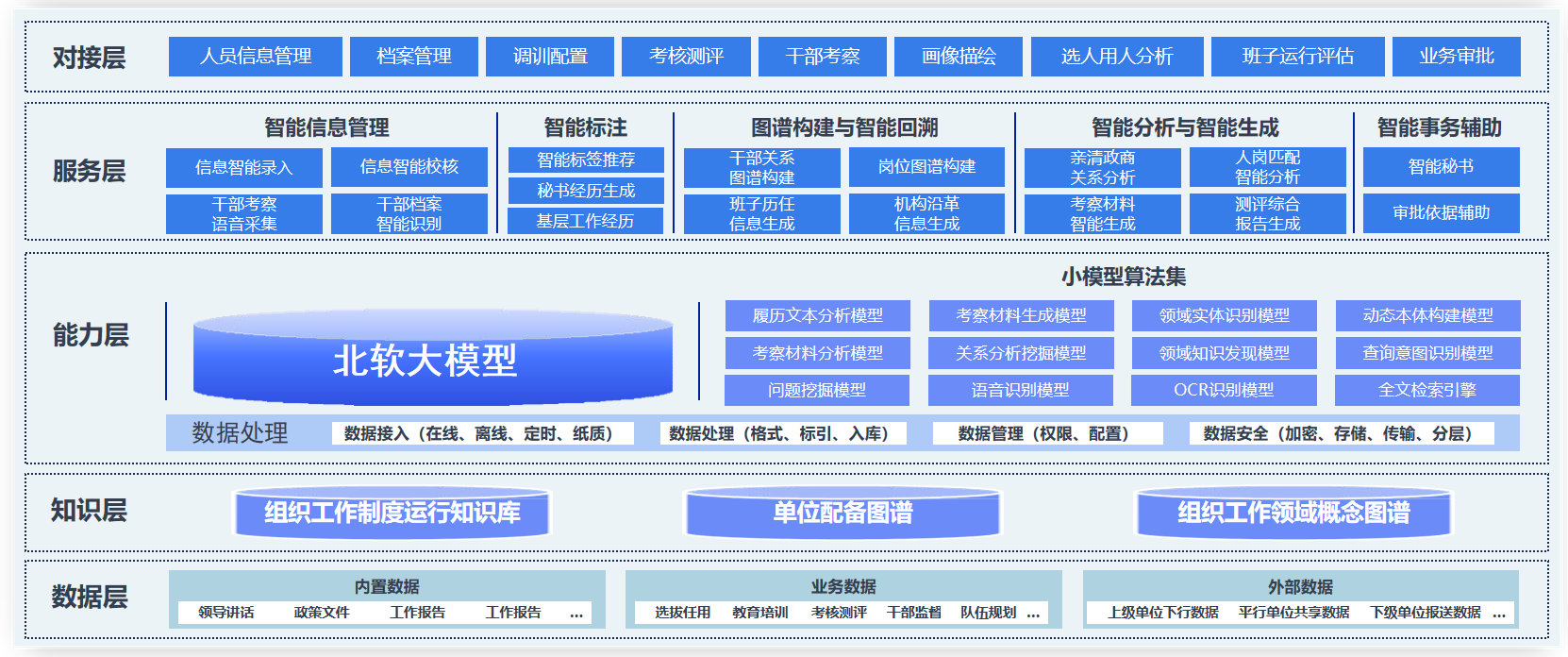Click the 测评综合报告生成 box
This screenshot has height=657, width=1568.
[x=1268, y=214]
